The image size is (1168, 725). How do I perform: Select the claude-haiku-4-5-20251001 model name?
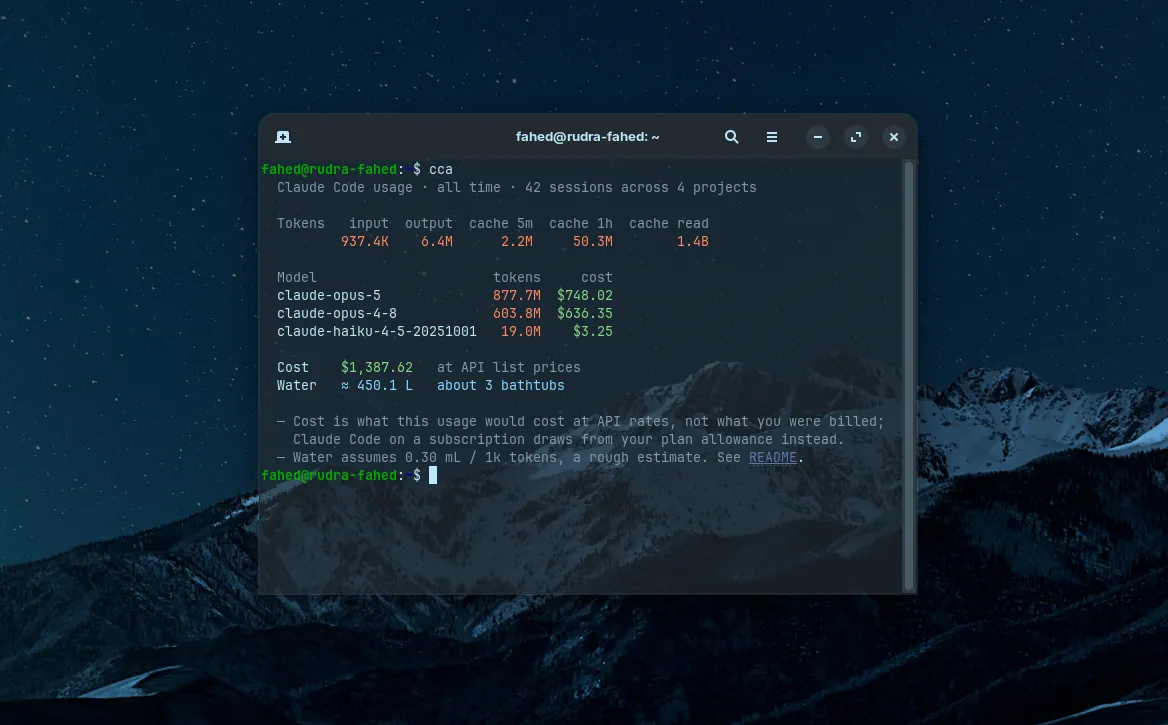tap(377, 332)
